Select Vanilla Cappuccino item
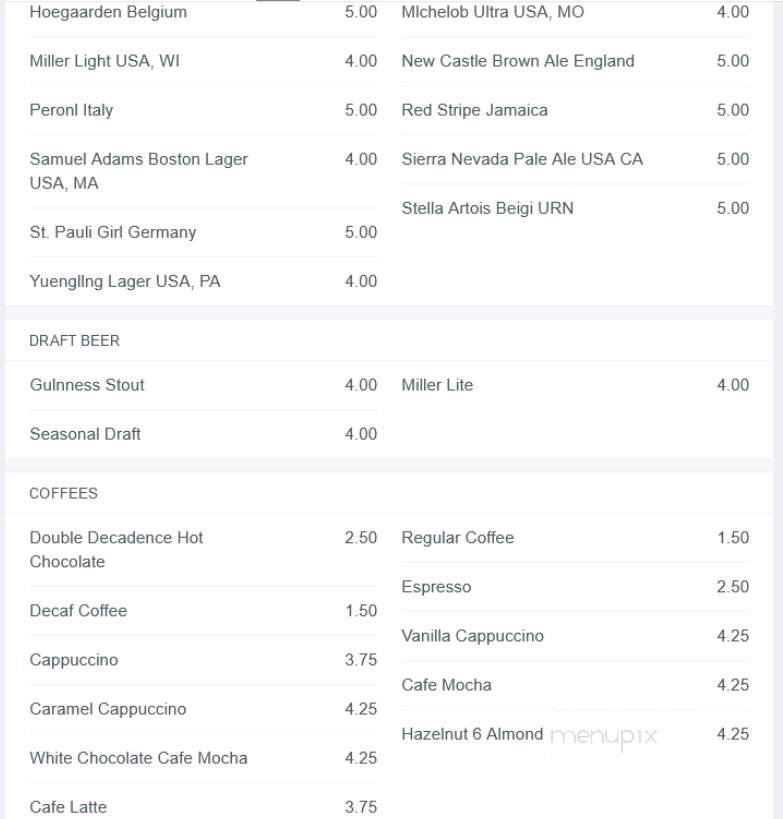 pyautogui.click(x=472, y=636)
